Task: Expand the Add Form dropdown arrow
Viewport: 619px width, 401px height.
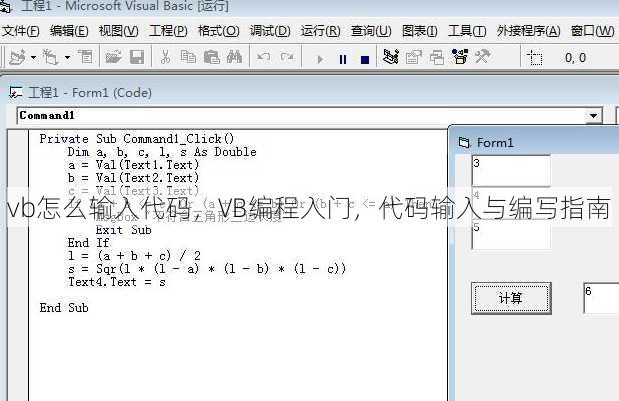Action: click(x=68, y=58)
